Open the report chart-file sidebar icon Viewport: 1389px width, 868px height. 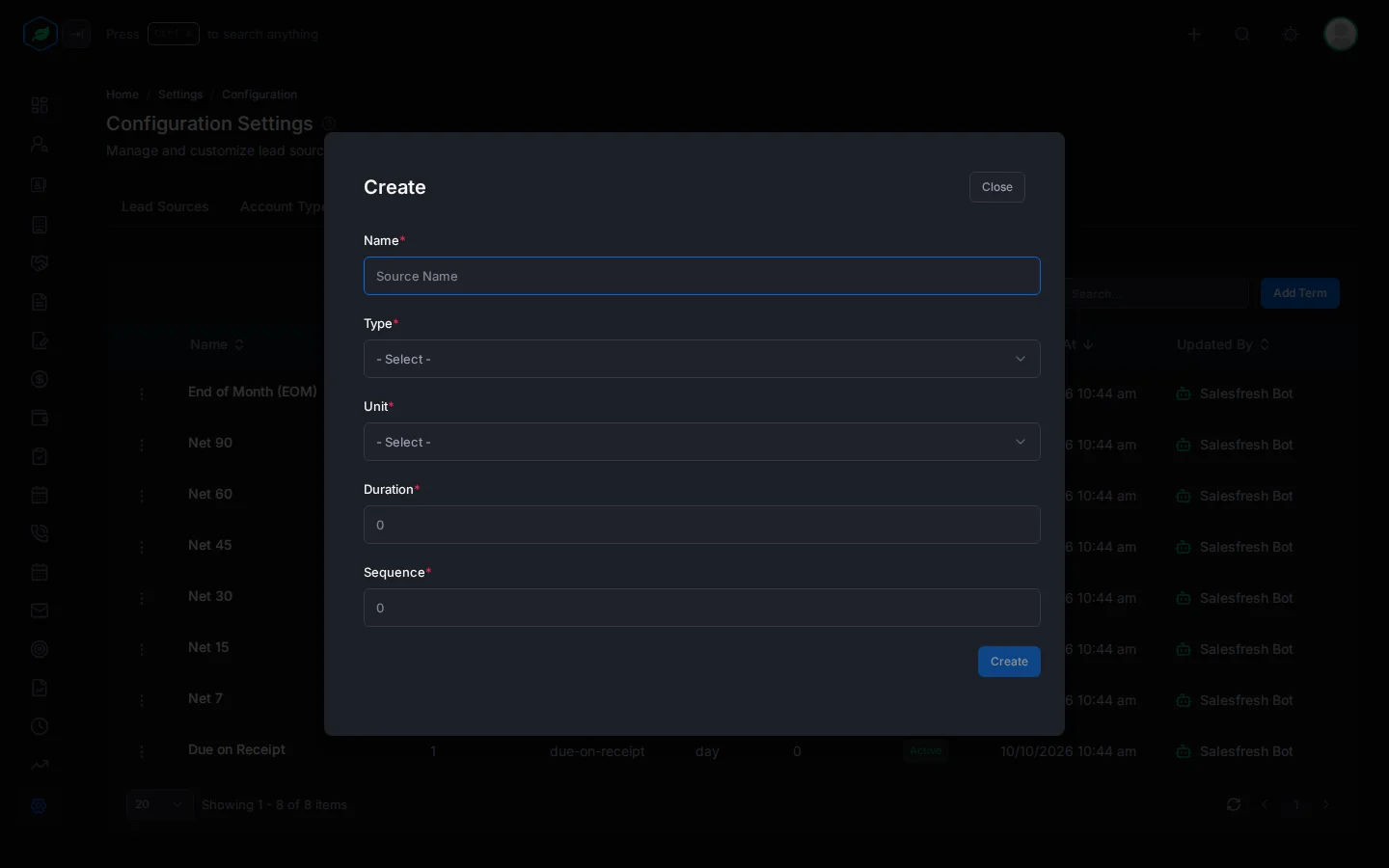[x=40, y=688]
